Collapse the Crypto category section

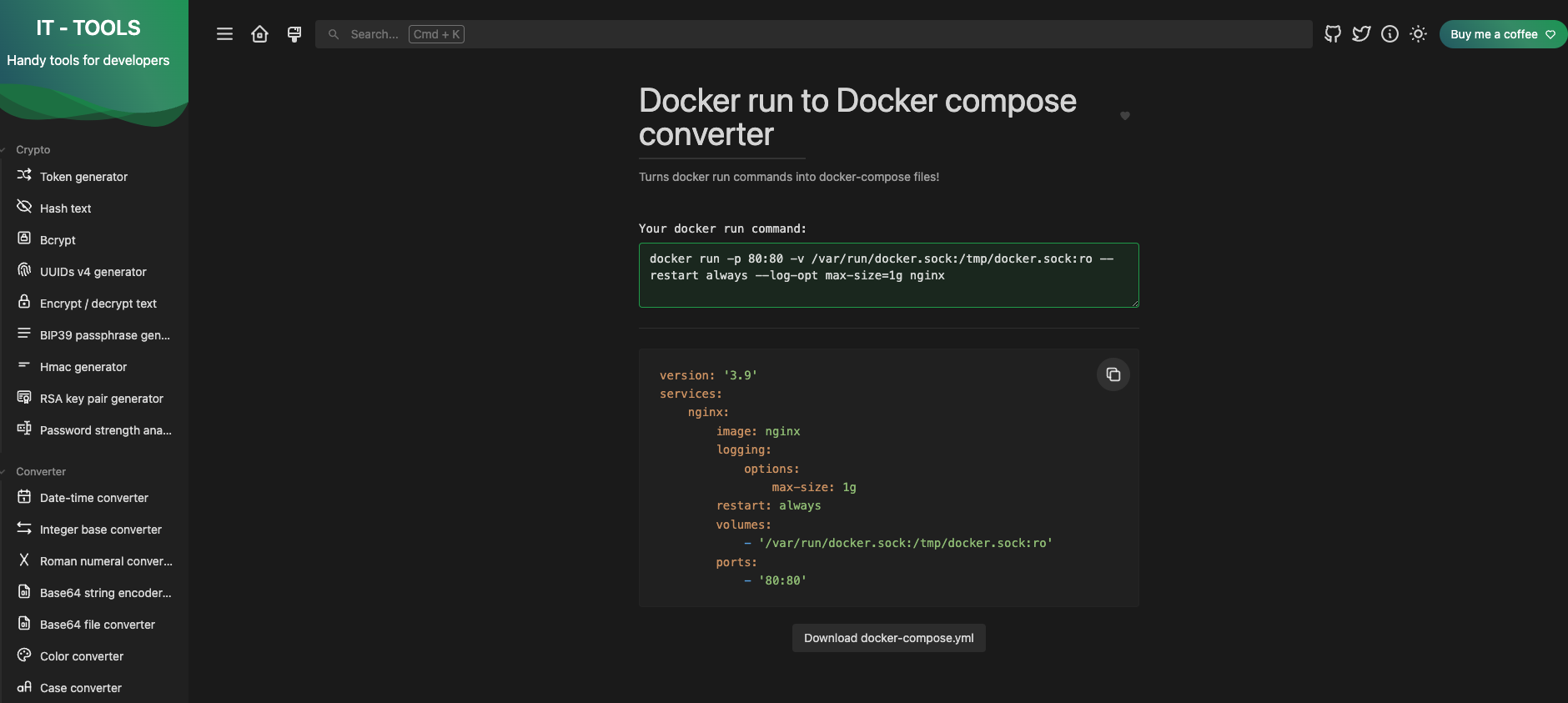tap(33, 150)
